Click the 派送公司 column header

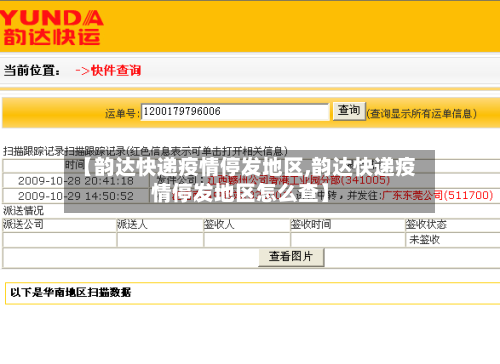pos(23,224)
